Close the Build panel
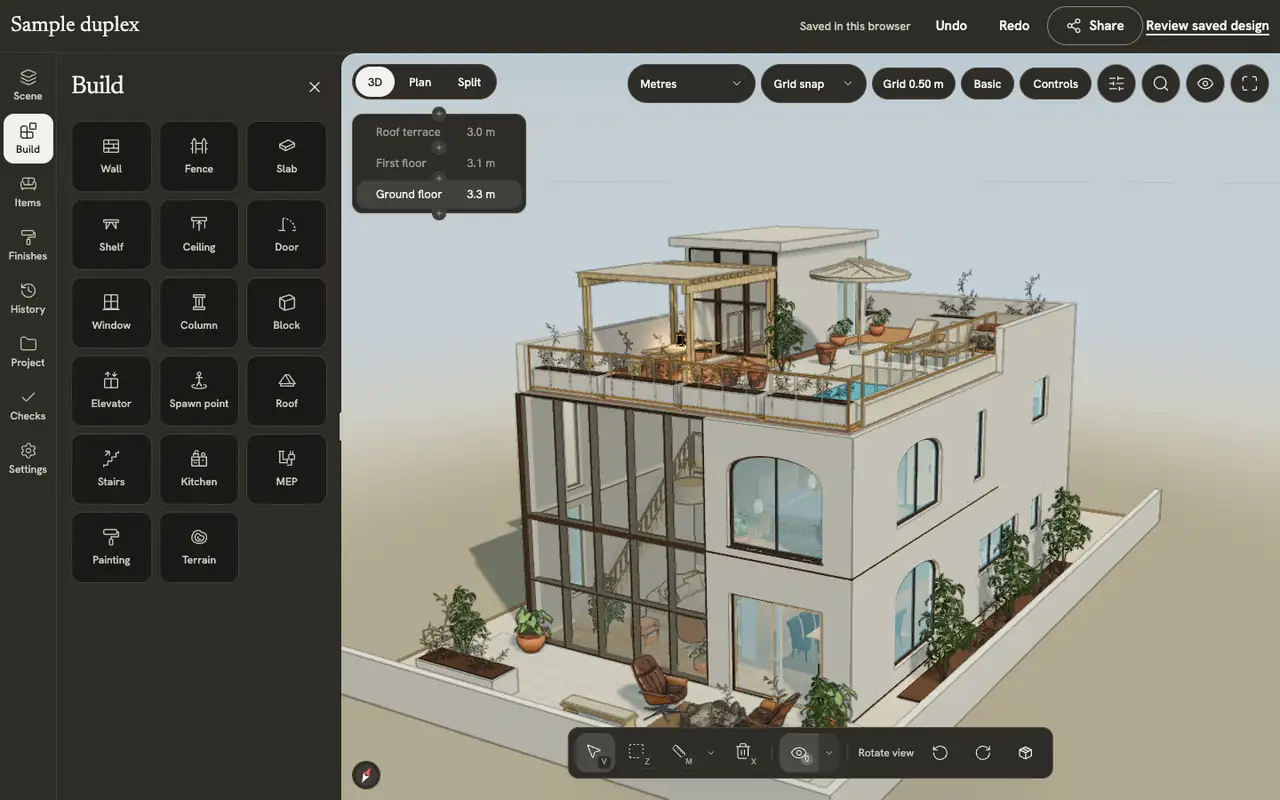This screenshot has width=1280, height=800. click(315, 87)
